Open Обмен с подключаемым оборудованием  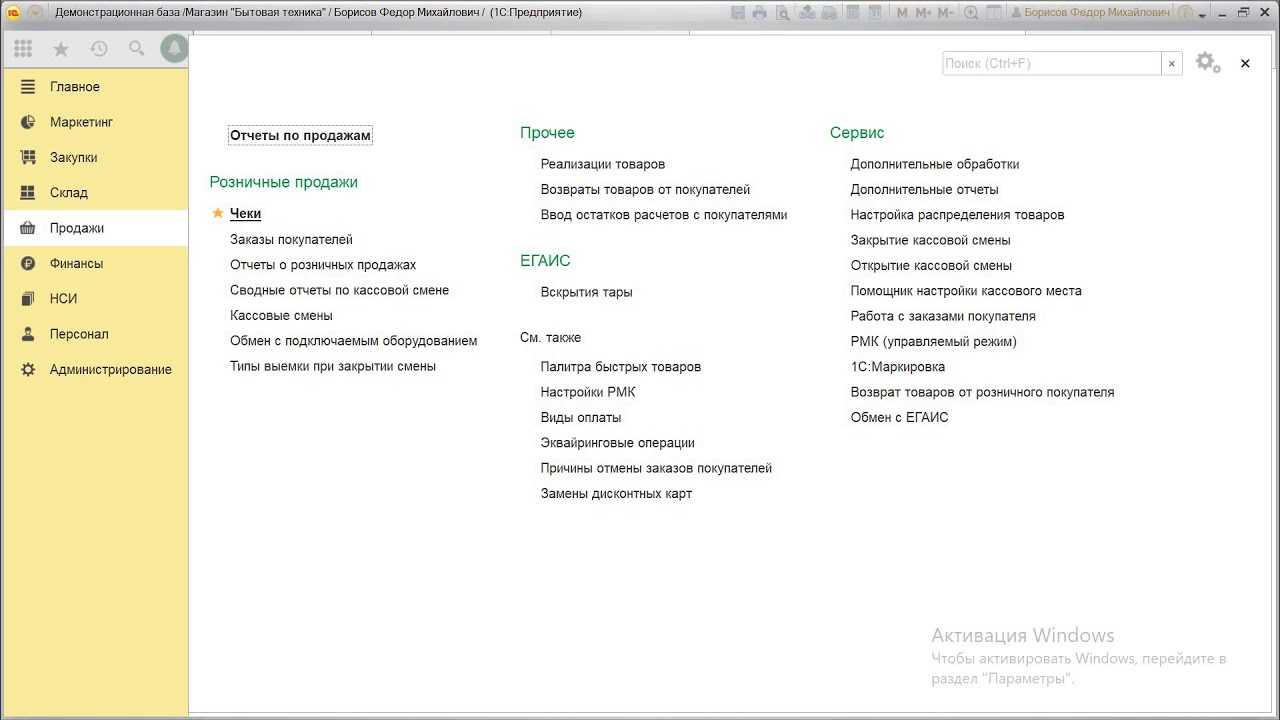pos(353,341)
